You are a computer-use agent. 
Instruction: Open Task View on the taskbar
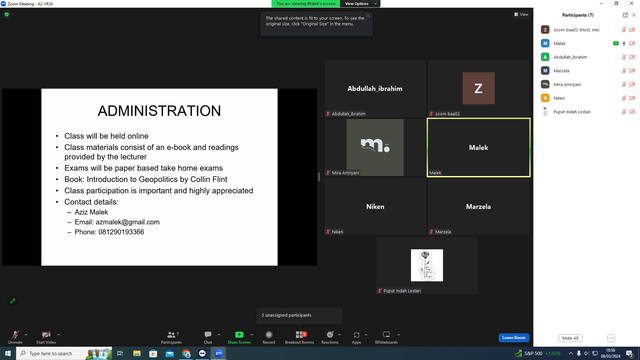120,353
